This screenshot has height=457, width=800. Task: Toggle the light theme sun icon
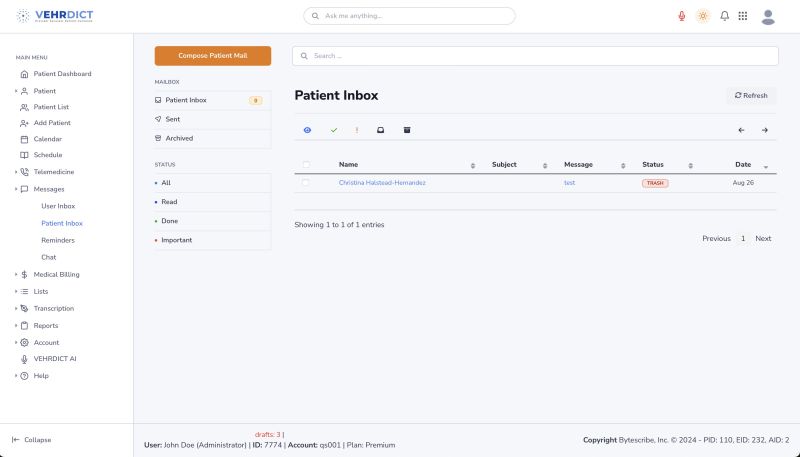tap(703, 16)
